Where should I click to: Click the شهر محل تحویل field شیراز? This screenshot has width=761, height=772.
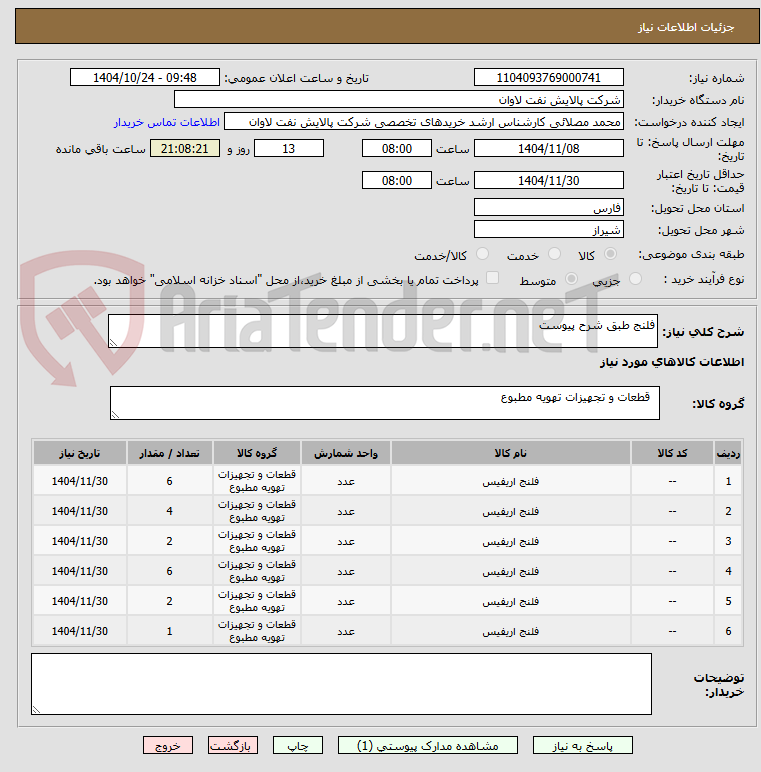(548, 229)
